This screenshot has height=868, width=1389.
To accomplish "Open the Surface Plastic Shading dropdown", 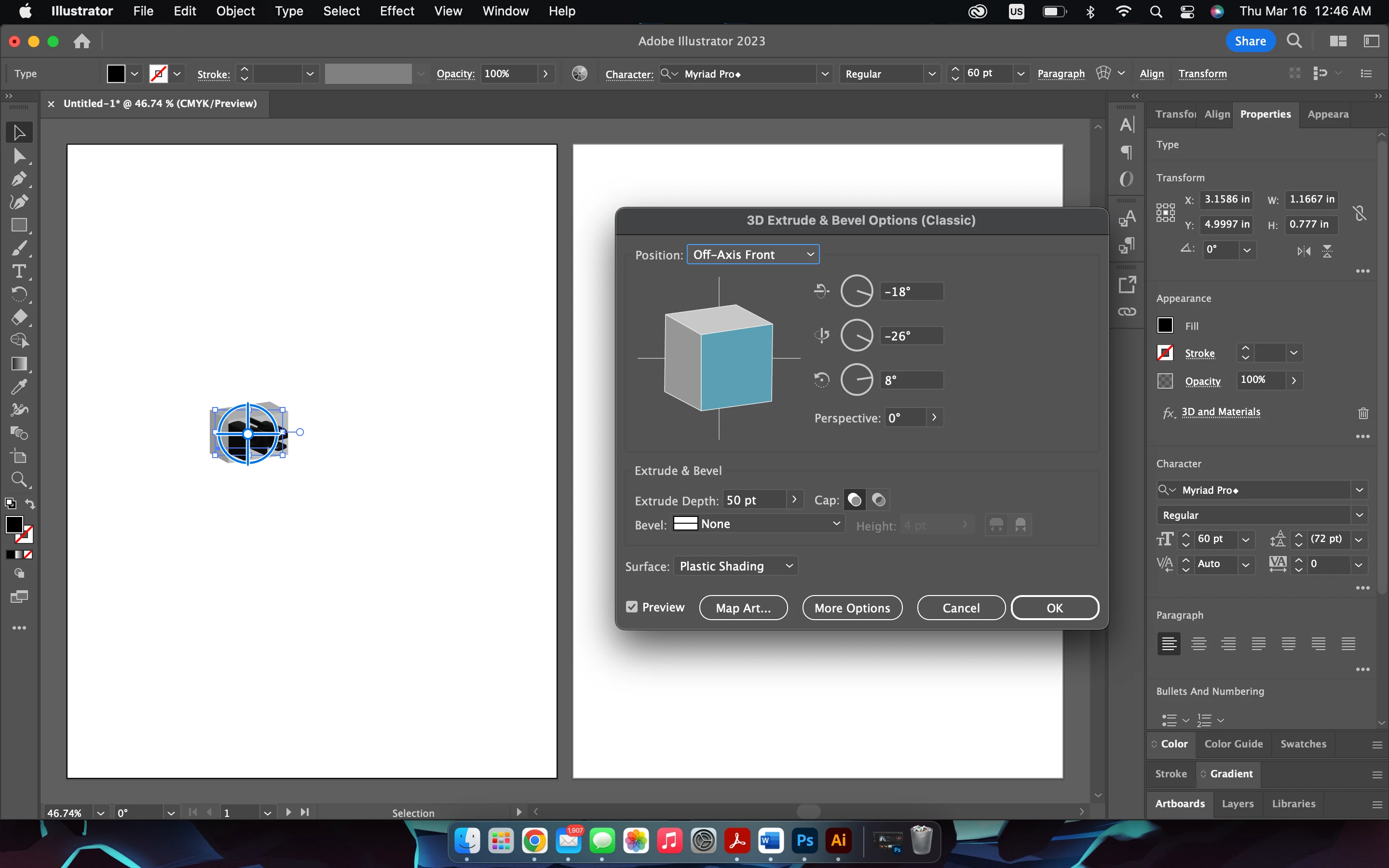I will click(x=735, y=566).
